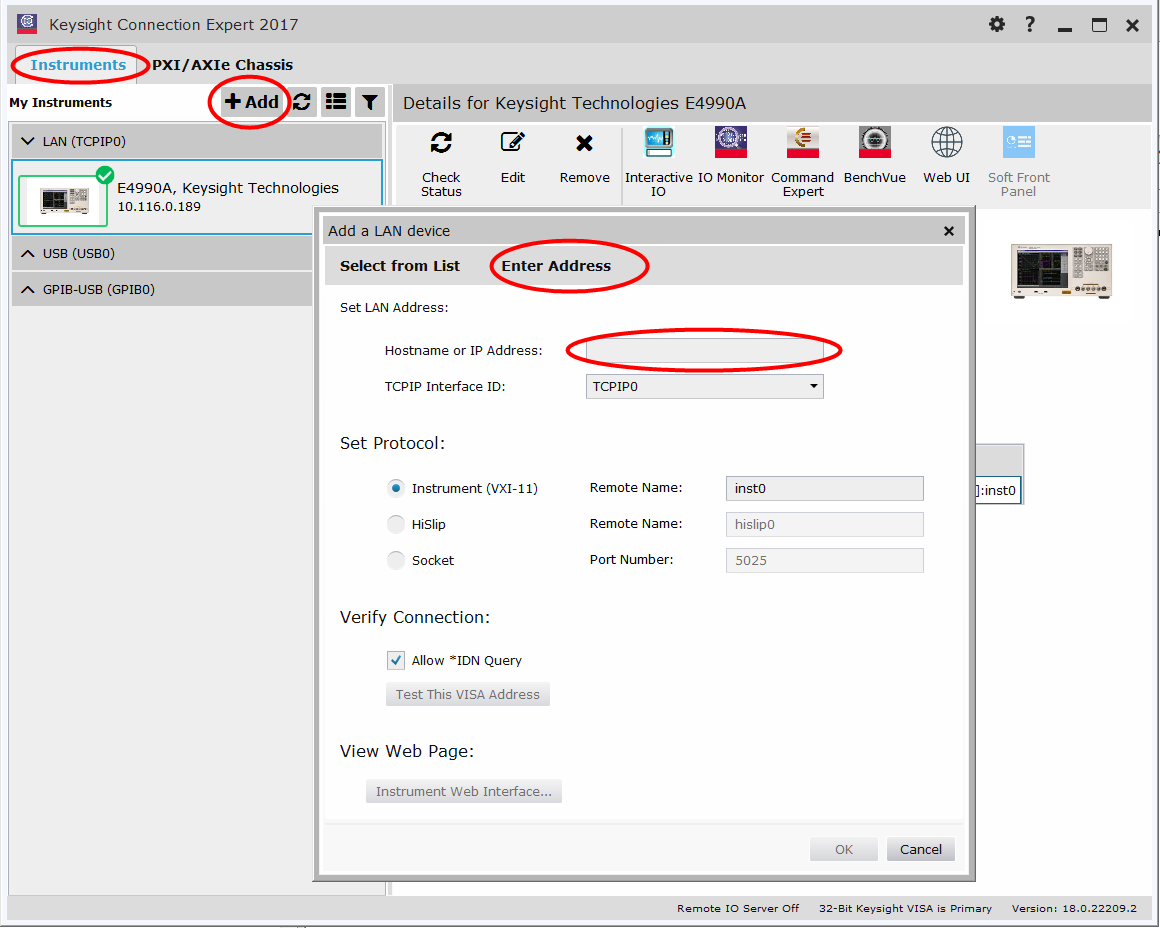This screenshot has width=1160, height=928.
Task: Open the Enter Address tab
Action: [x=556, y=266]
